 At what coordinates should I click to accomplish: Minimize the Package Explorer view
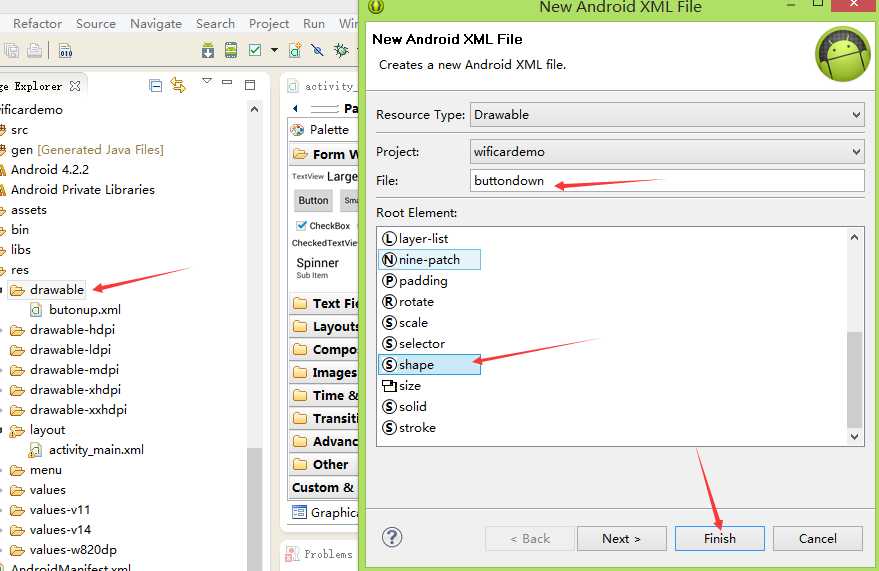[x=227, y=82]
